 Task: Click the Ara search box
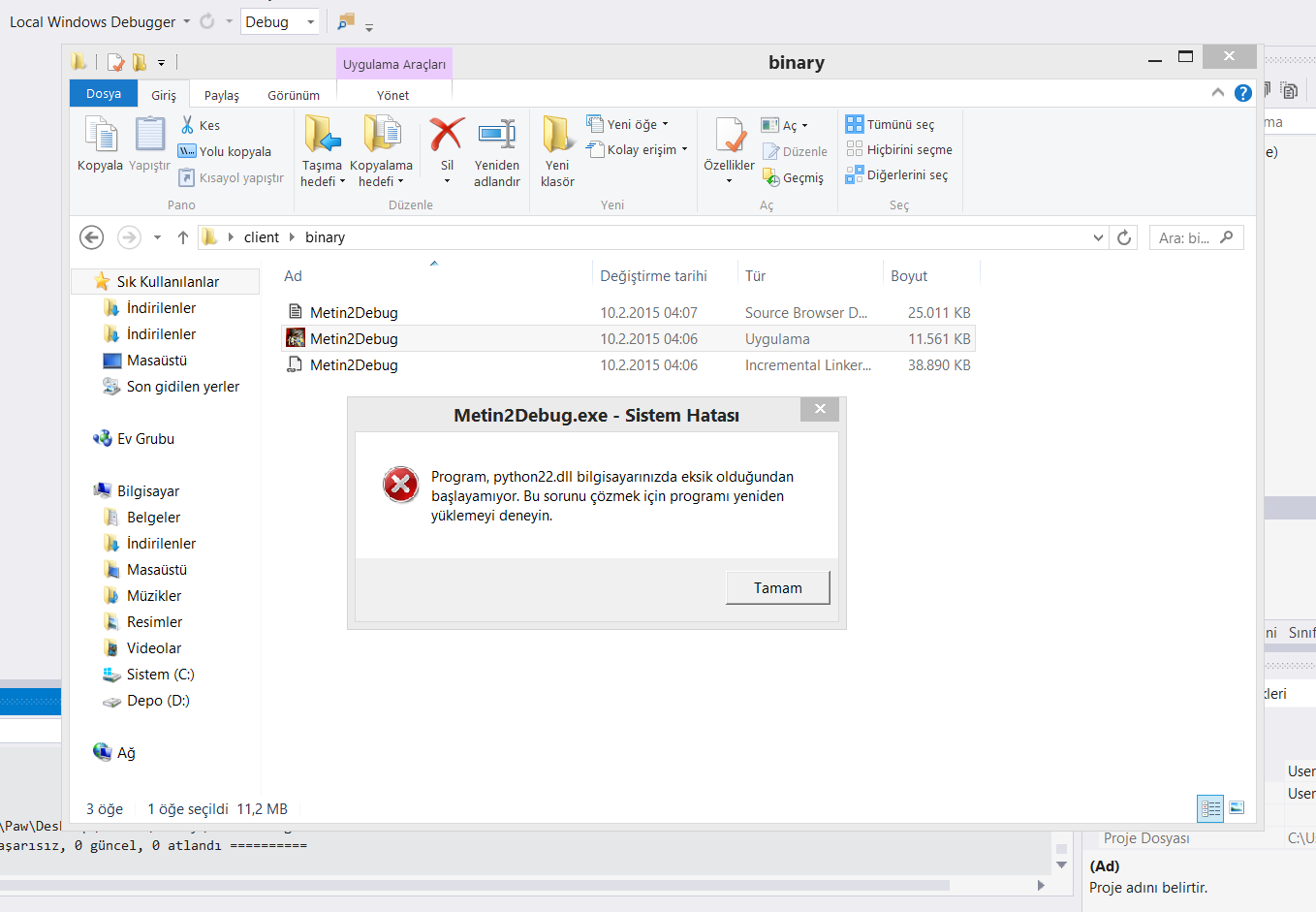1196,237
